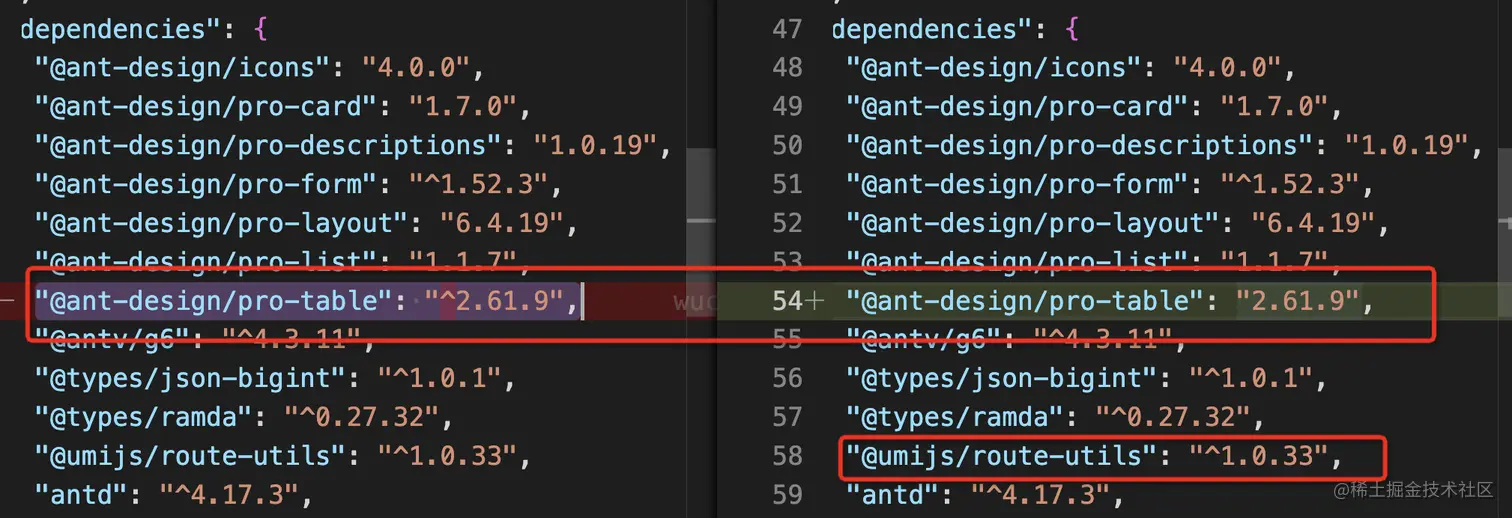
Task: Click "@umijs/route-utils" key in the right pane
Action: [x=1002, y=456]
